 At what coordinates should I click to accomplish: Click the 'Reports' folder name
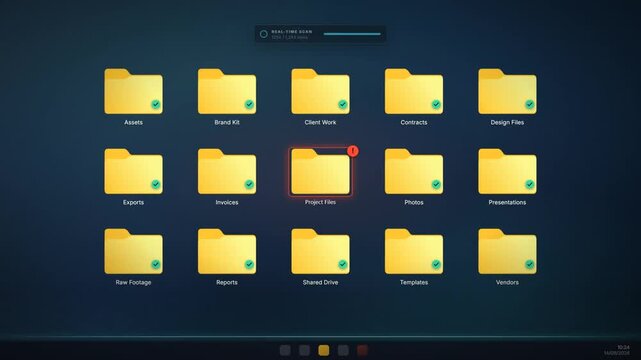(227, 282)
